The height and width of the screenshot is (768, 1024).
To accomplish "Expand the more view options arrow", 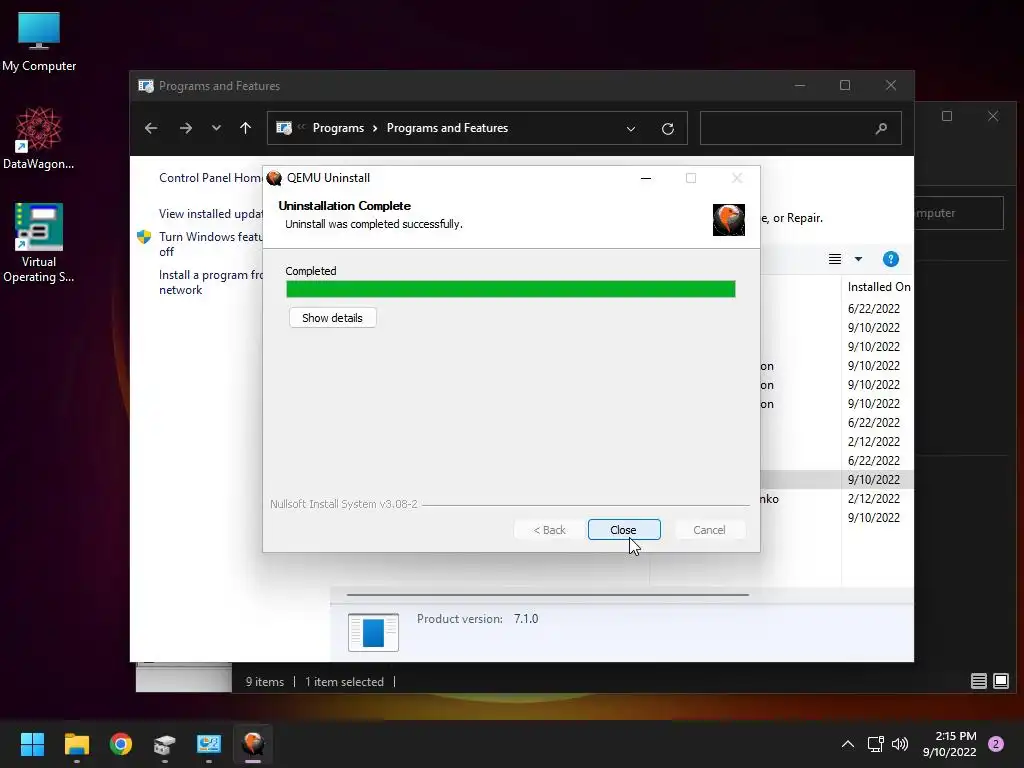I will 858,259.
